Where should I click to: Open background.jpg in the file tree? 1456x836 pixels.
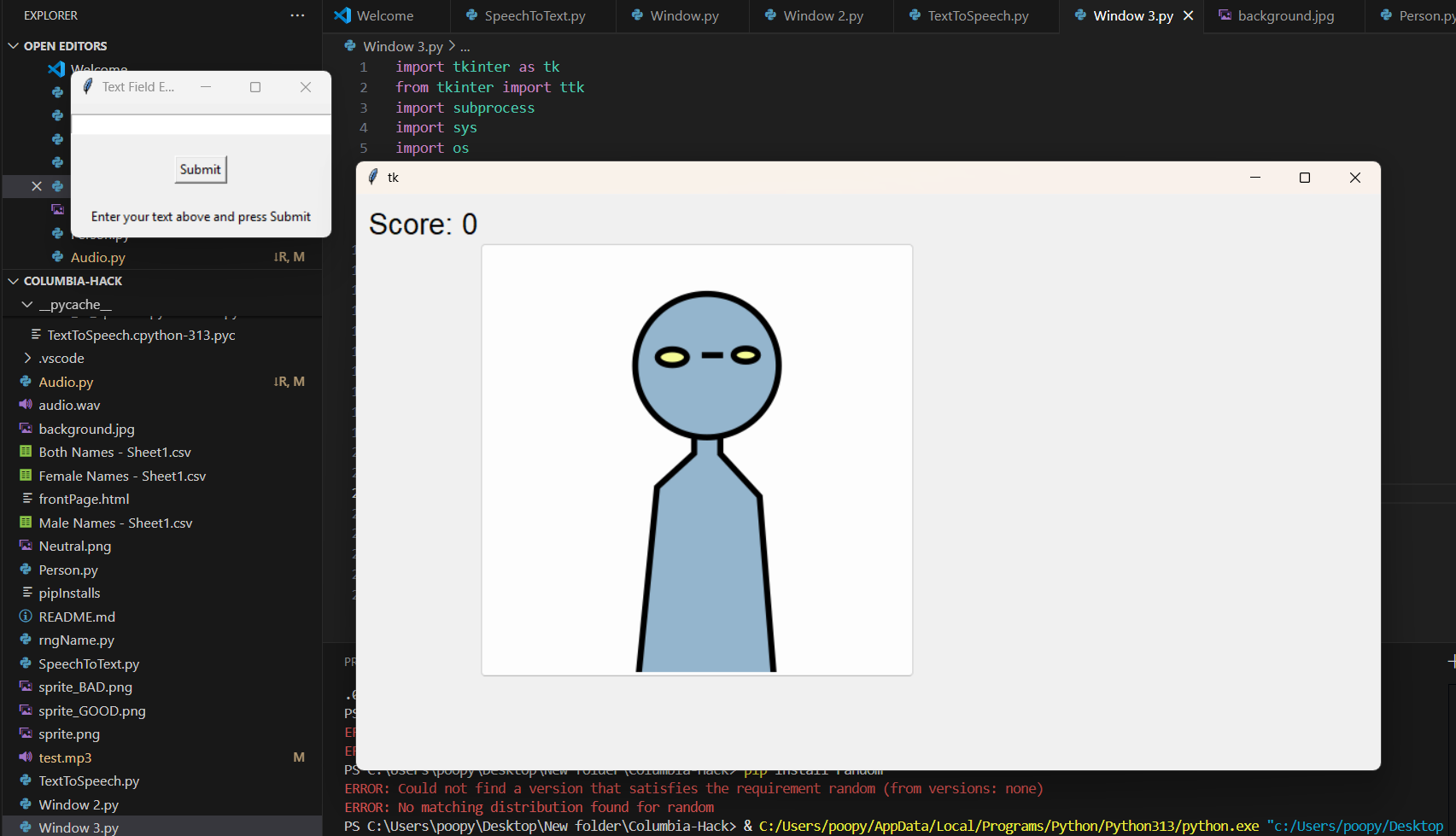[x=86, y=429]
